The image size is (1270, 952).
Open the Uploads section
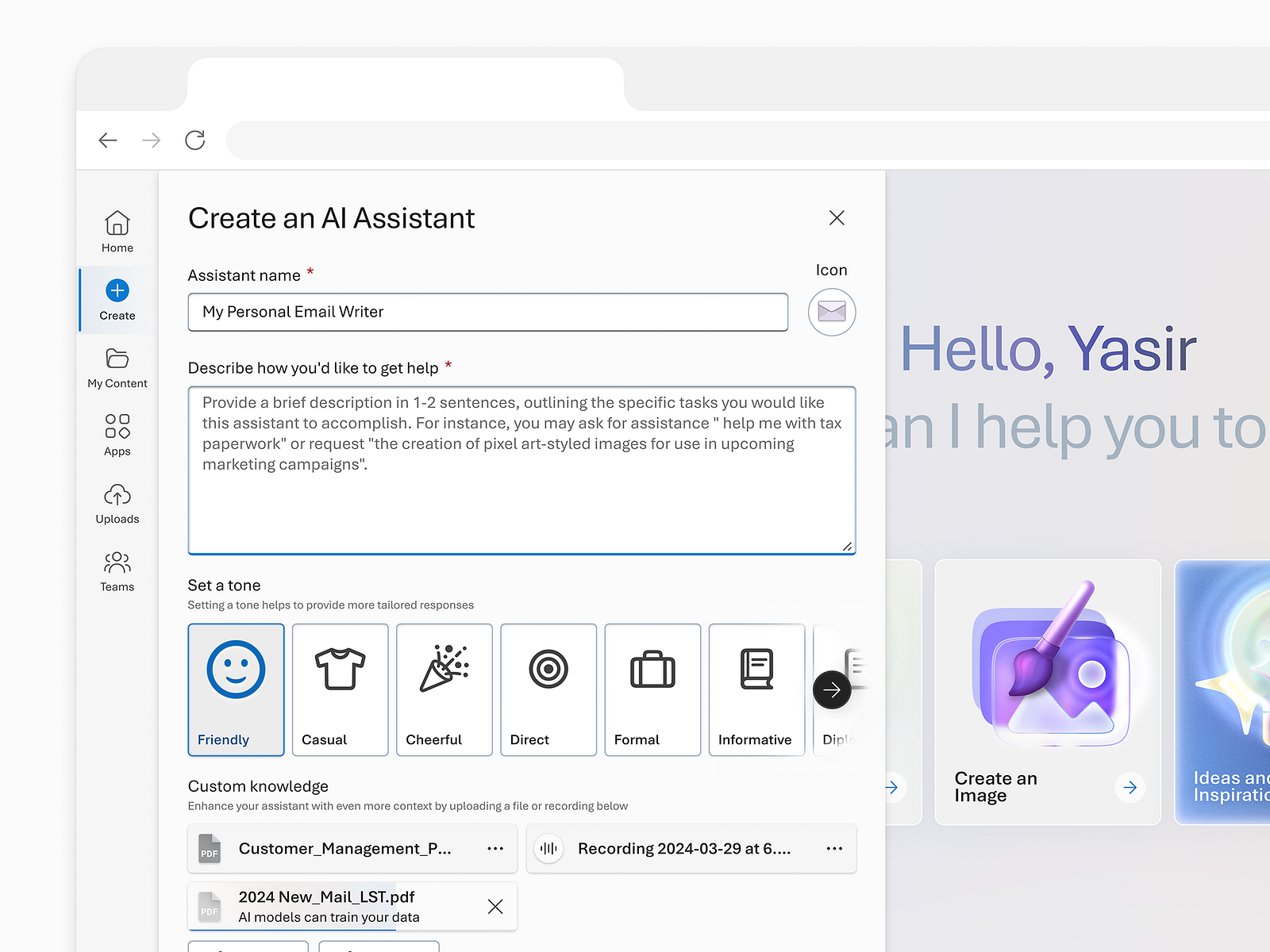point(117,503)
